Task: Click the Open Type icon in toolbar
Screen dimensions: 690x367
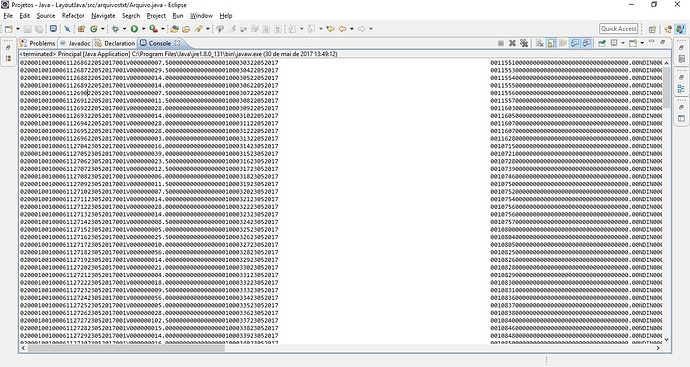Action: tap(174, 29)
